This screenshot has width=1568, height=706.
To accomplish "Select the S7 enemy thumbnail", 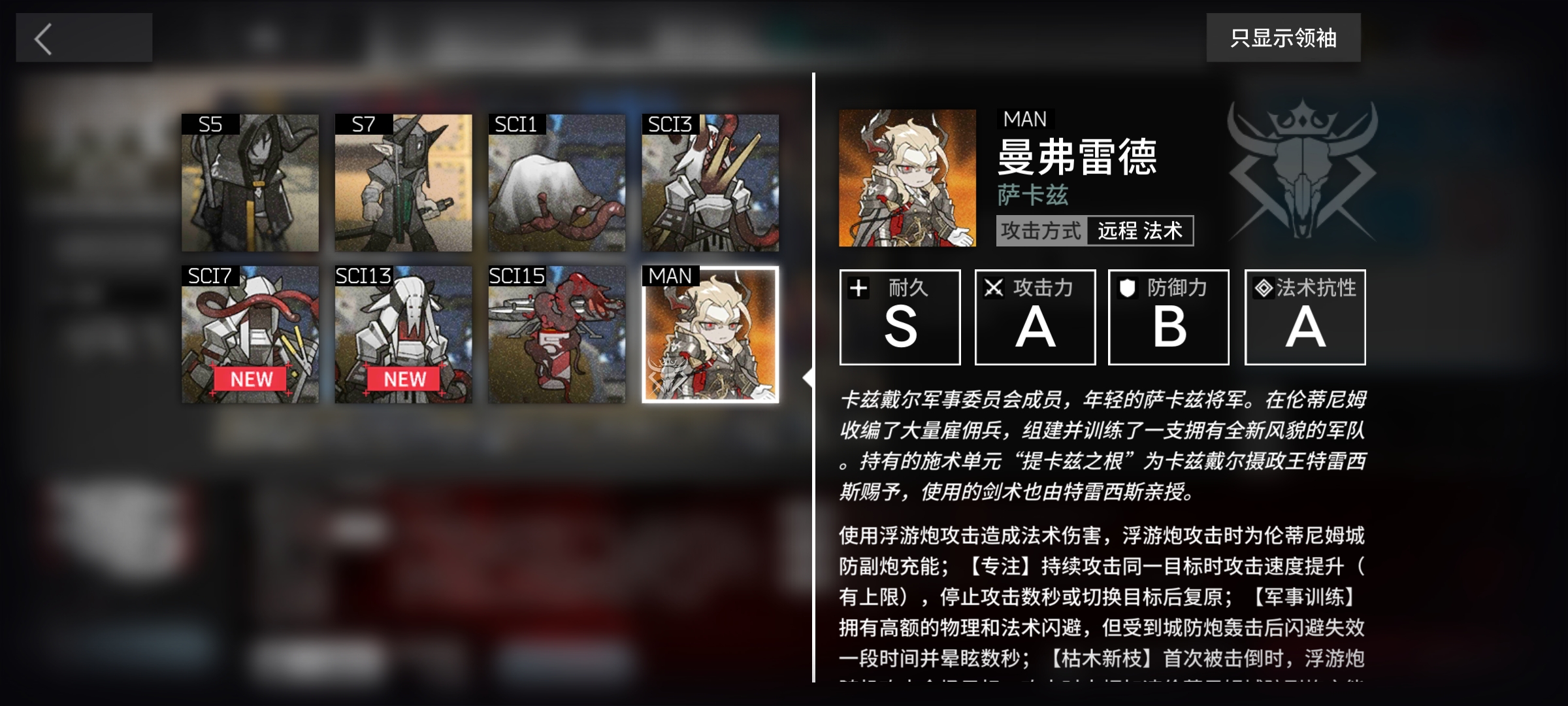I will 403,183.
